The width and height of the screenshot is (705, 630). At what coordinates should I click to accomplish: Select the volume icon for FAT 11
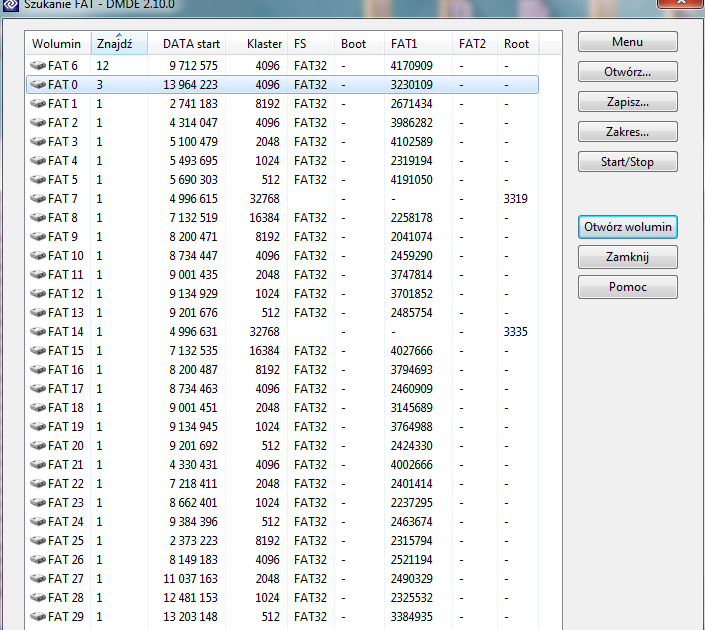click(38, 274)
